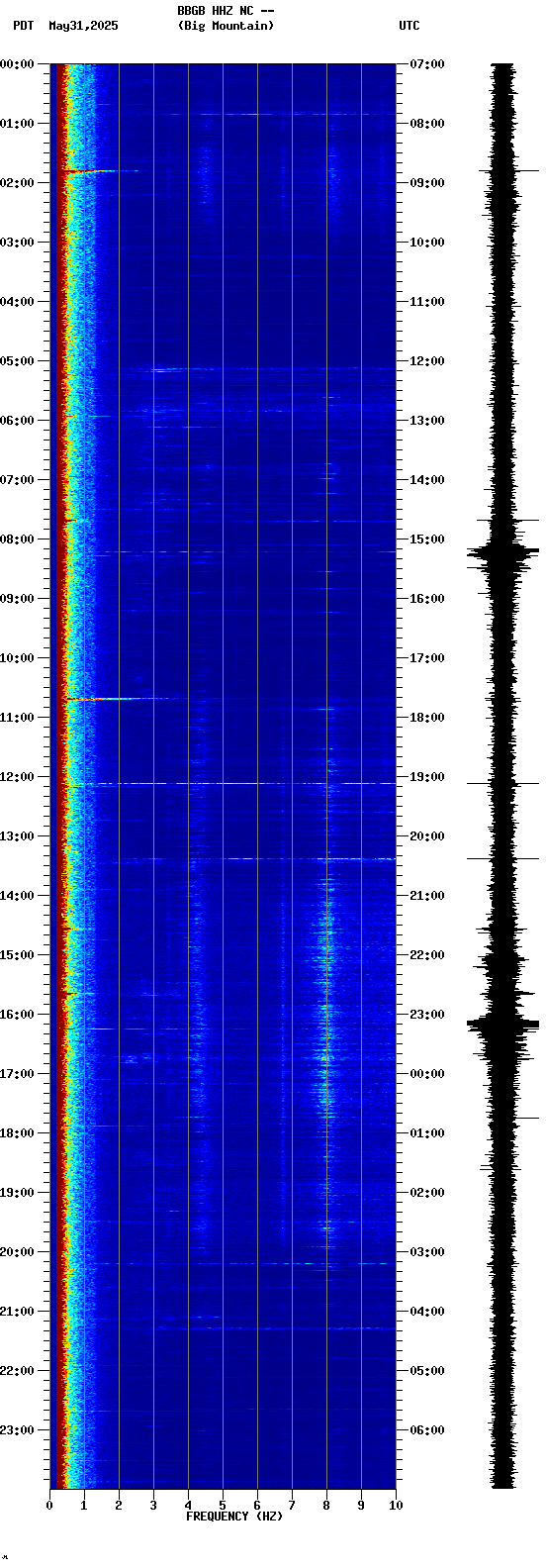
Task: Click the 02:00 PDT time label
Action: 17,183
